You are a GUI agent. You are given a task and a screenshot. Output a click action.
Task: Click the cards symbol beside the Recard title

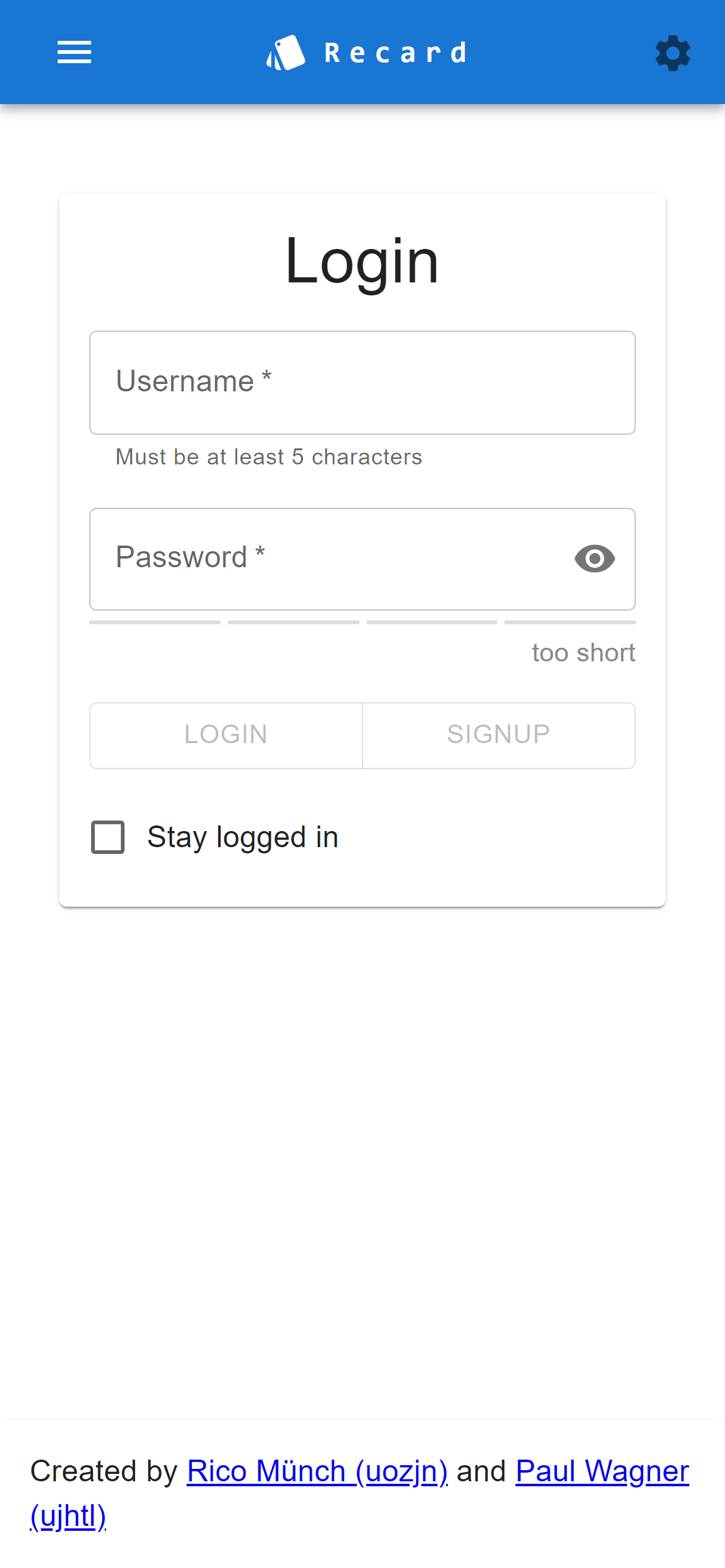(286, 51)
